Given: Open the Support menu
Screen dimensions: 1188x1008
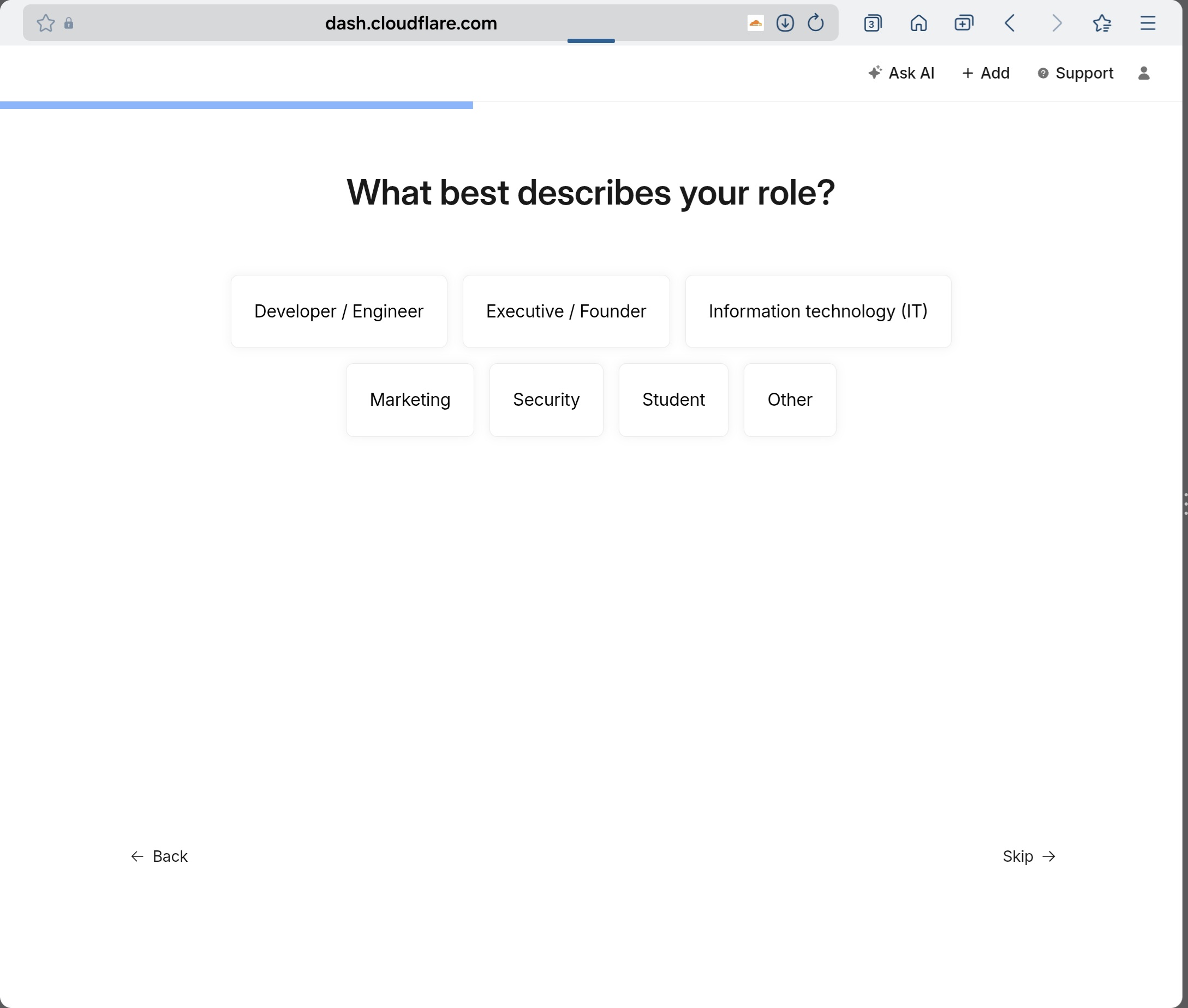Looking at the screenshot, I should tap(1076, 73).
